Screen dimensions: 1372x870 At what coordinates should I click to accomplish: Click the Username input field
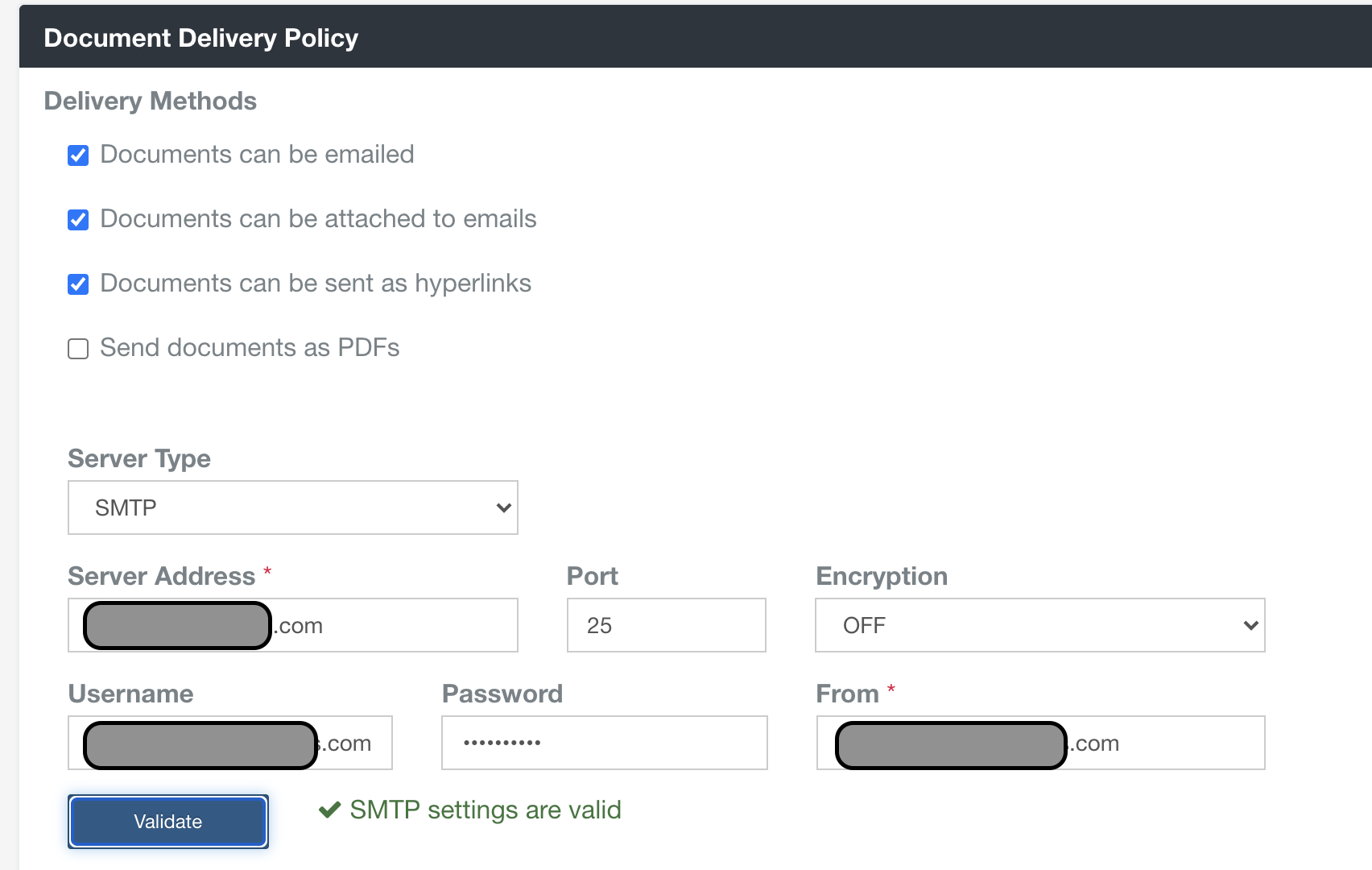[x=229, y=742]
